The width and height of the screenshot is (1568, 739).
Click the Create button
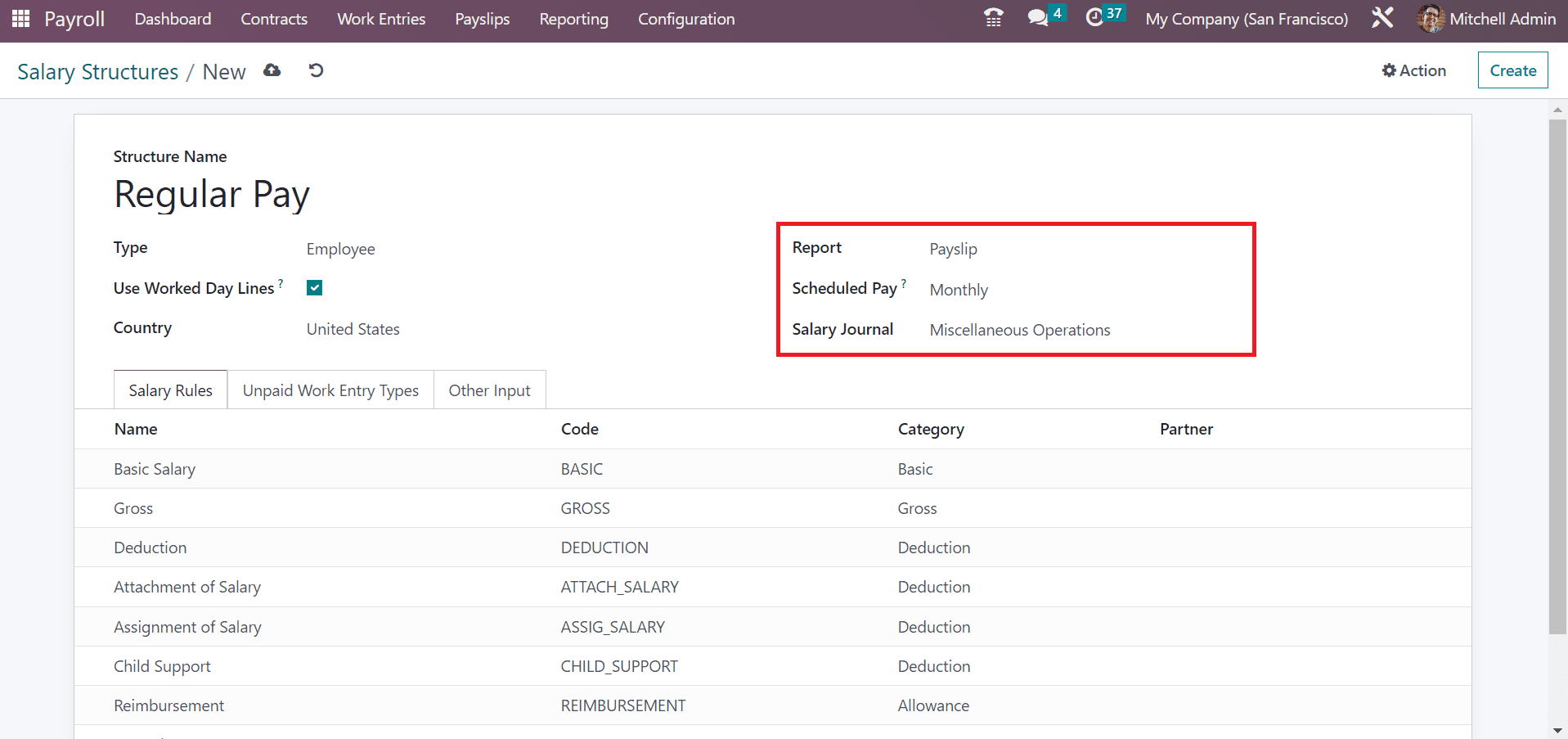coord(1512,70)
